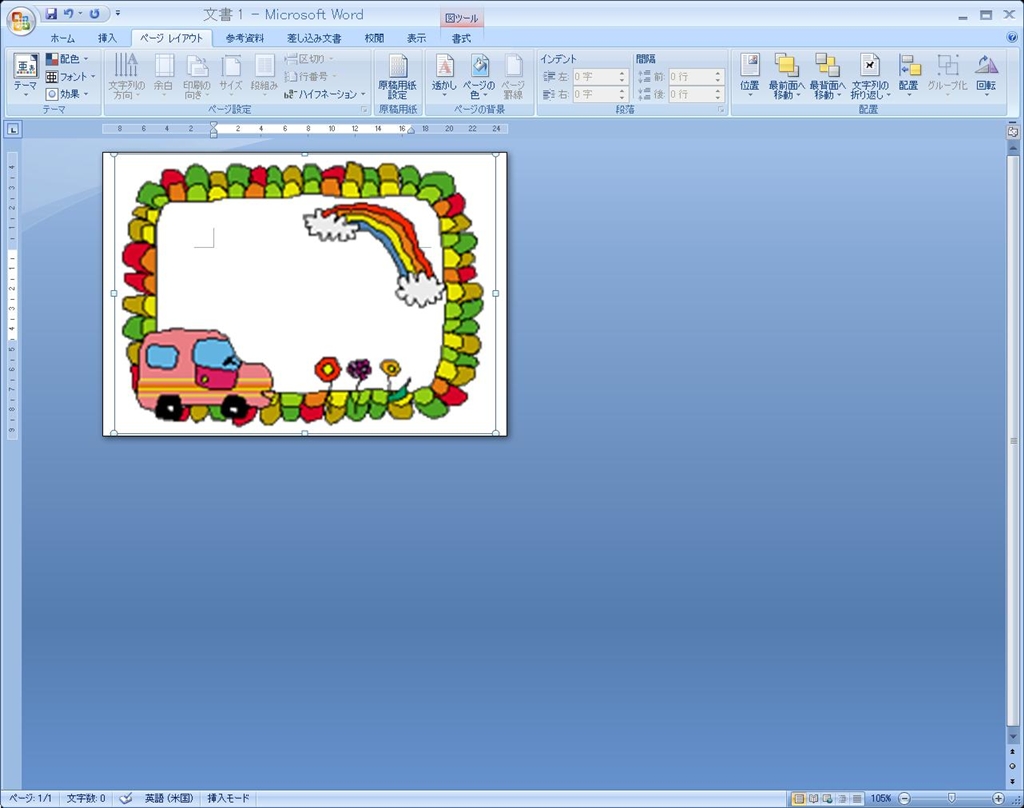Switch to full screen reading view
The width and height of the screenshot is (1024, 808).
pyautogui.click(x=813, y=798)
